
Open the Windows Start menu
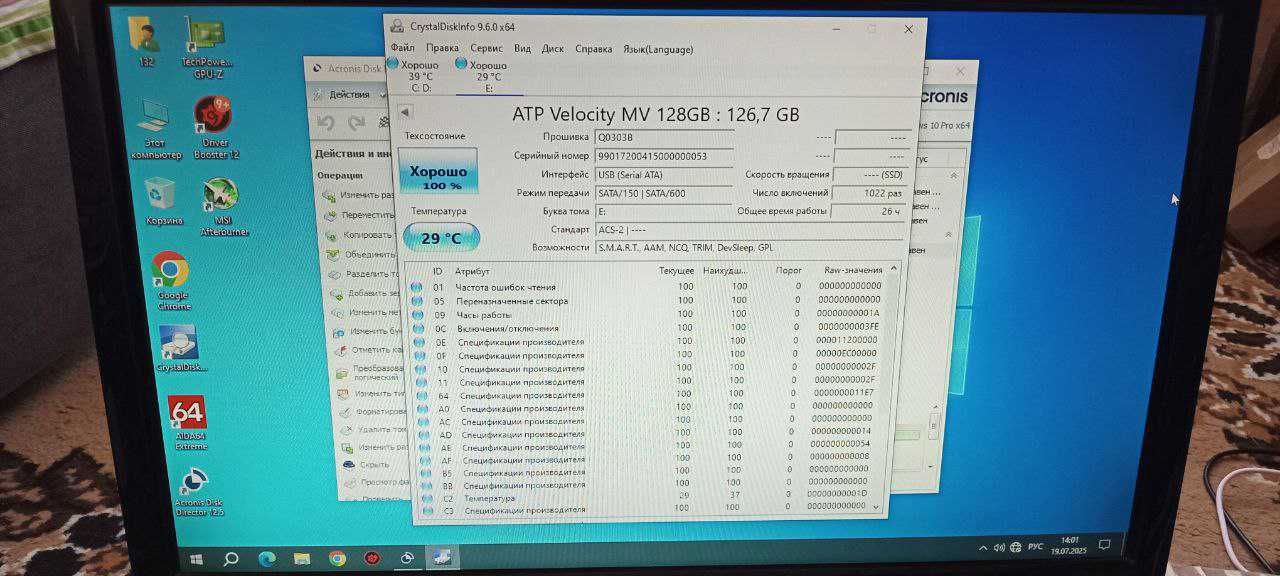click(x=195, y=558)
